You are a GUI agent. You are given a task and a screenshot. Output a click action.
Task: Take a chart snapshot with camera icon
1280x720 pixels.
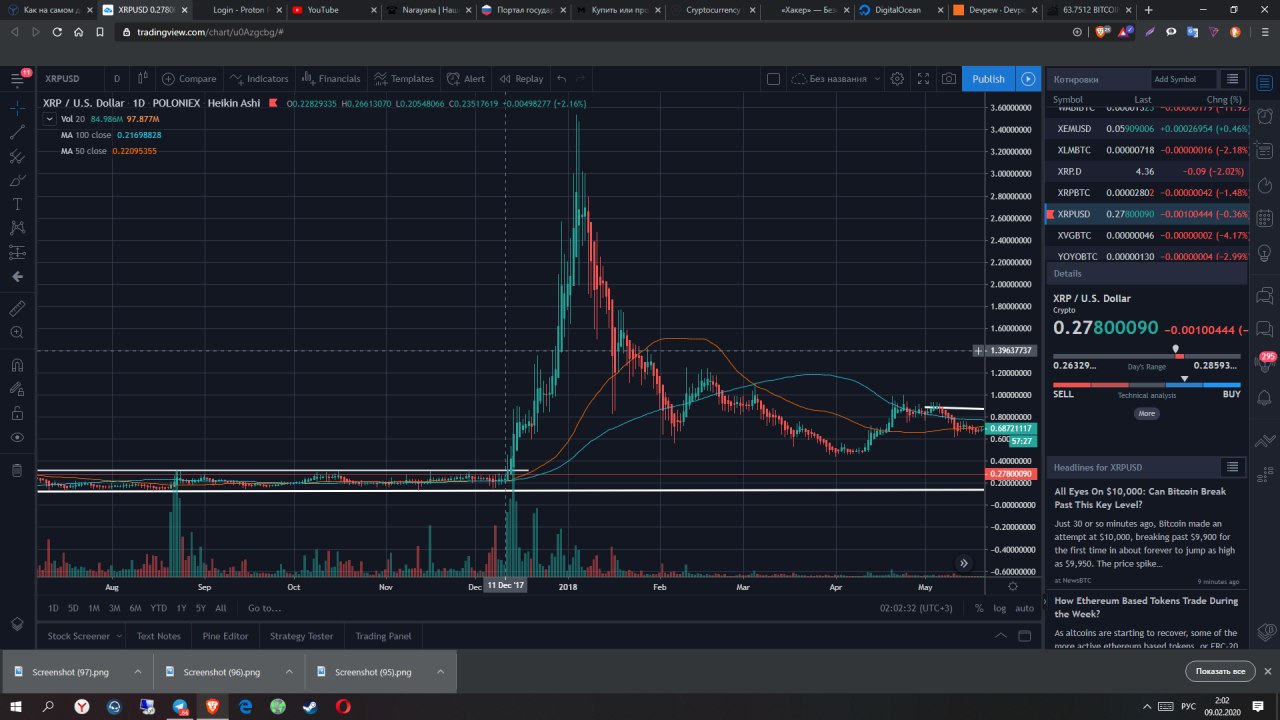click(948, 79)
